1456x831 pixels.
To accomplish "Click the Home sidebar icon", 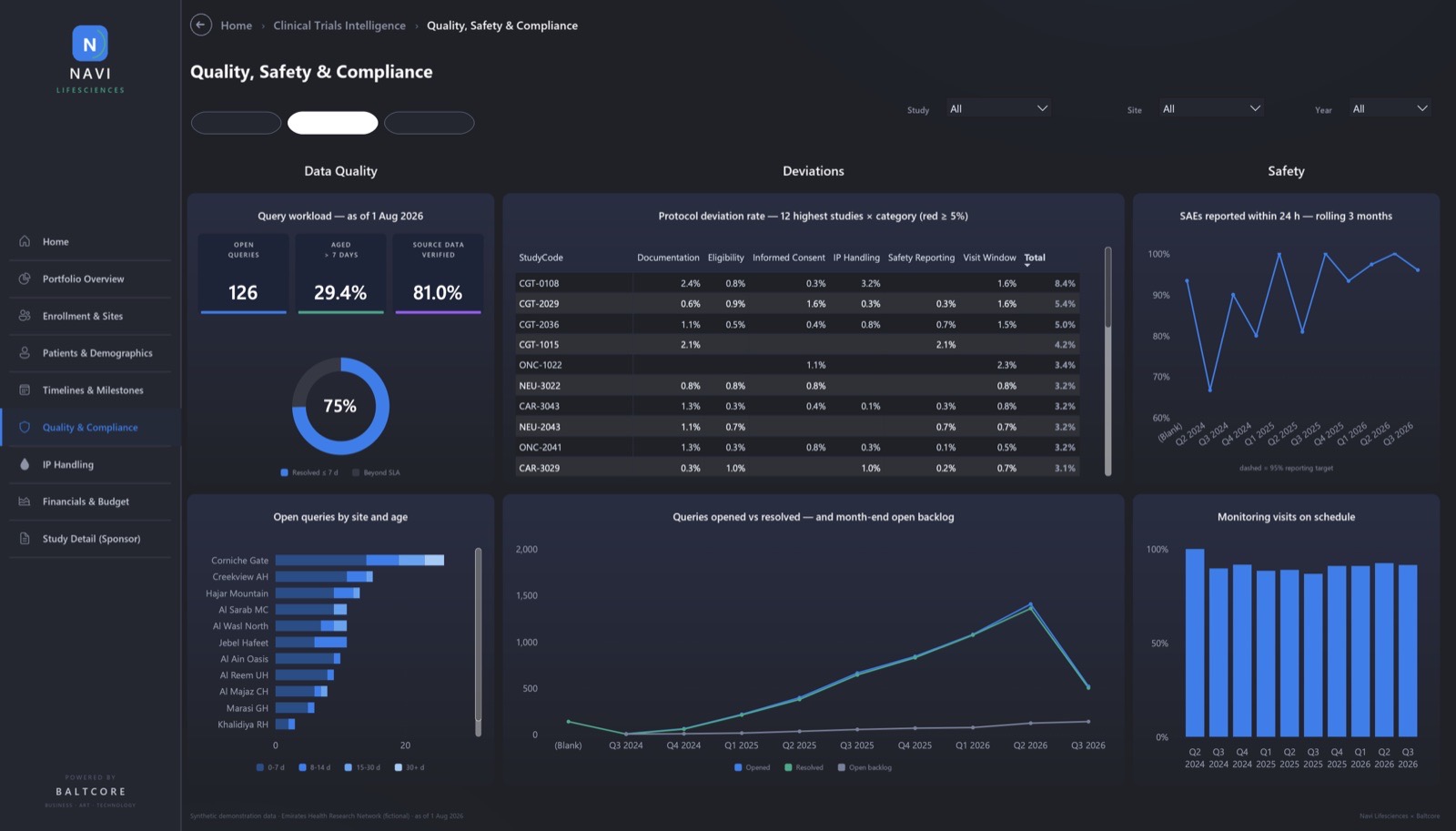I will pyautogui.click(x=25, y=241).
